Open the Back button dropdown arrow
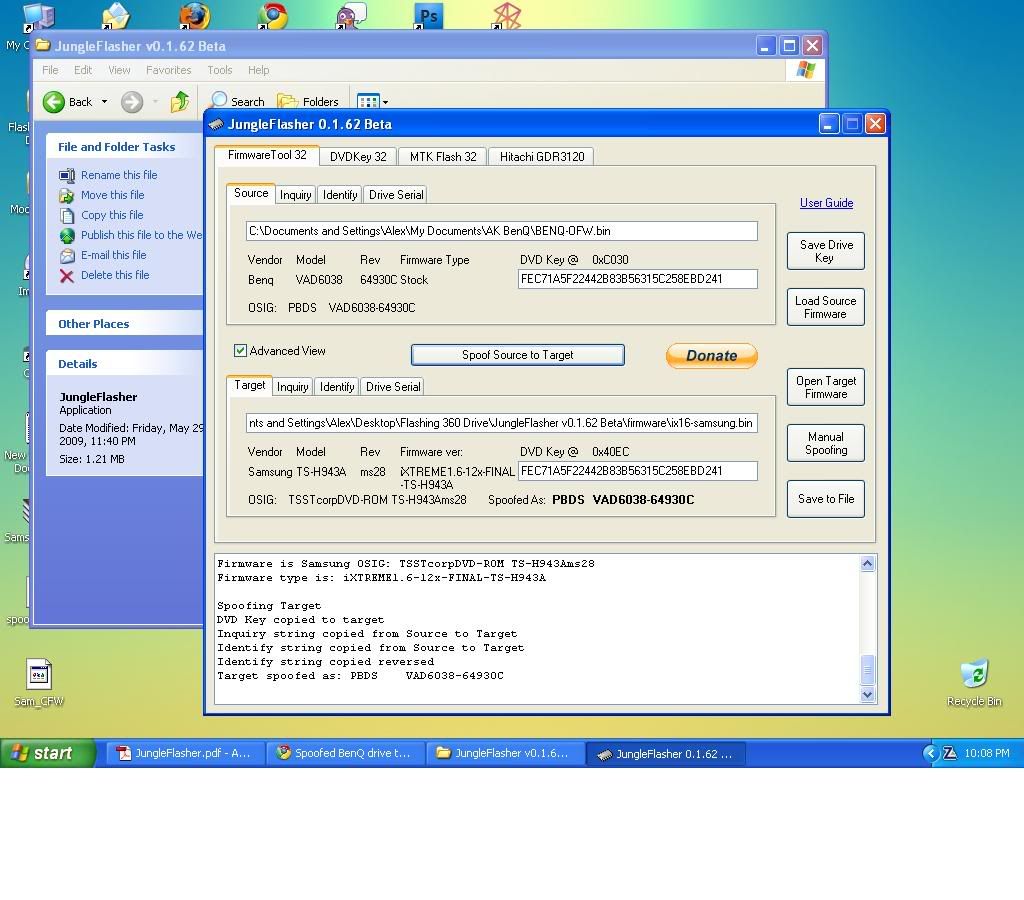The width and height of the screenshot is (1024, 900). coord(104,102)
